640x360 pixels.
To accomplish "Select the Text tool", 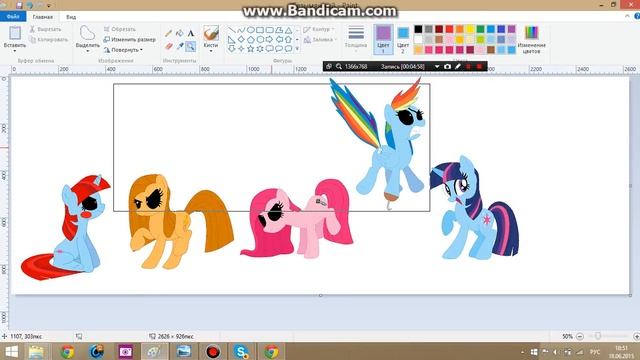I will [x=191, y=33].
